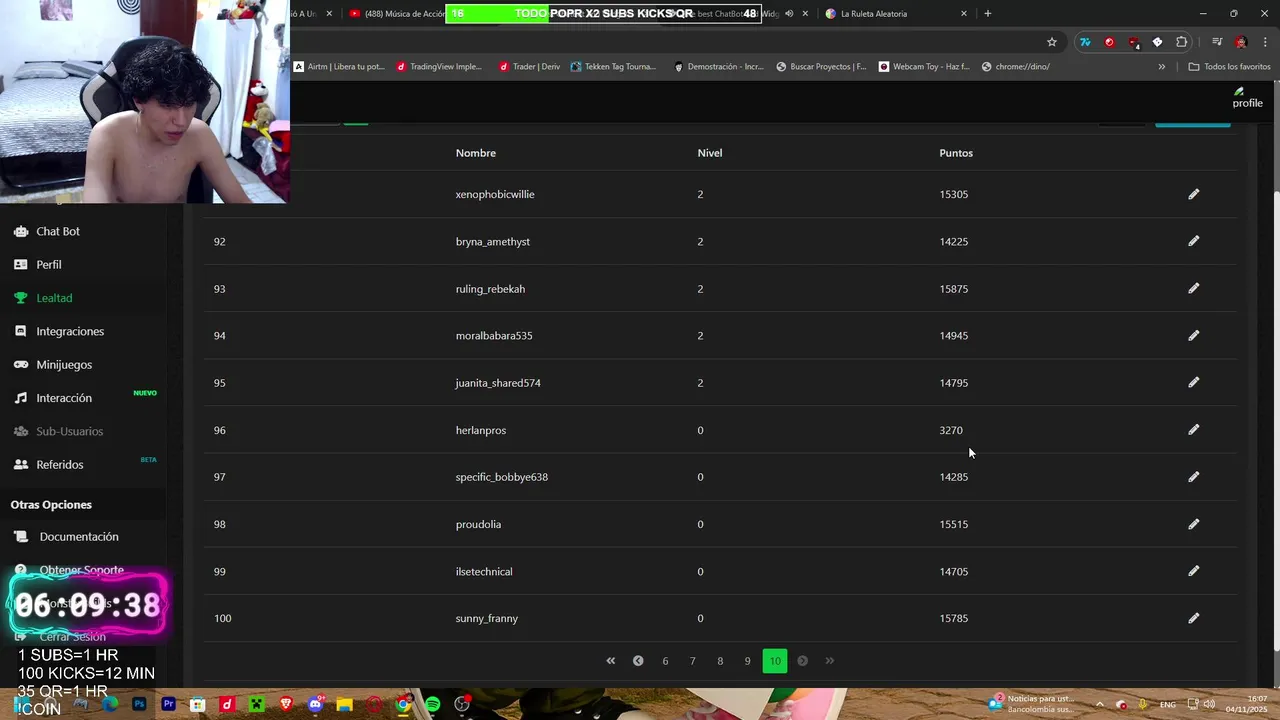Click the disabled next page arrow
1280x720 pixels.
tap(802, 661)
